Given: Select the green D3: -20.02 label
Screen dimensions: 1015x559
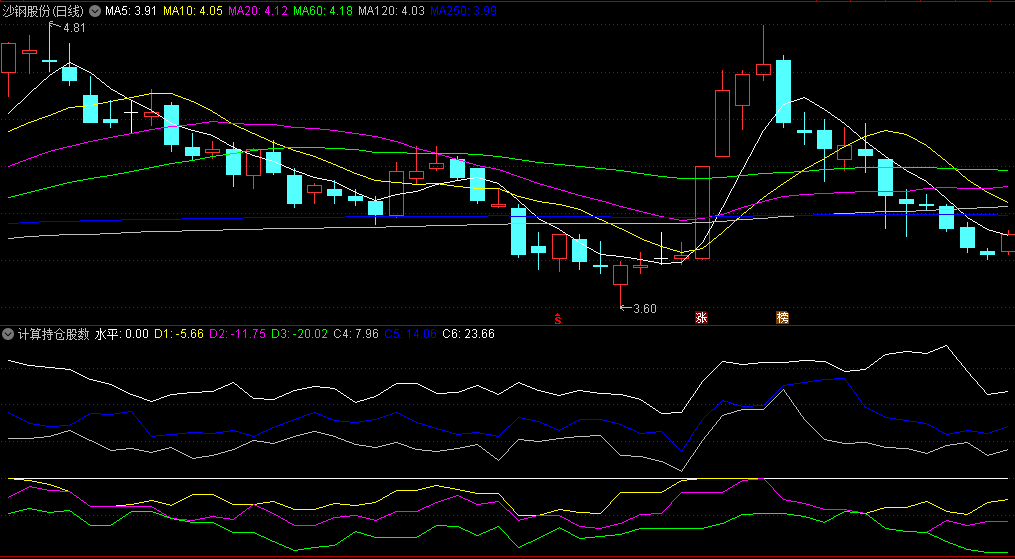Looking at the screenshot, I should point(299,334).
